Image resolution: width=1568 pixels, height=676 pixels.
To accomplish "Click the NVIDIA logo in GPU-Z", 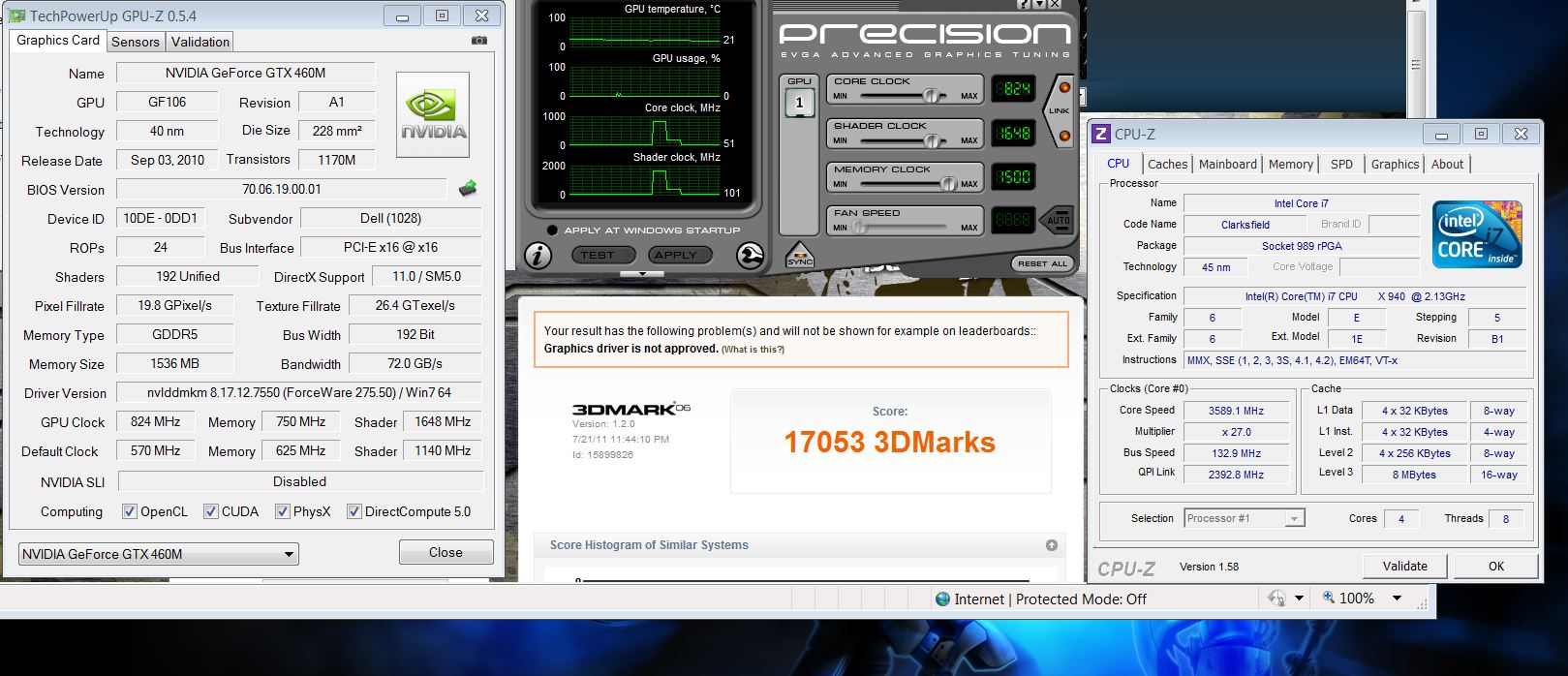I will pyautogui.click(x=433, y=115).
